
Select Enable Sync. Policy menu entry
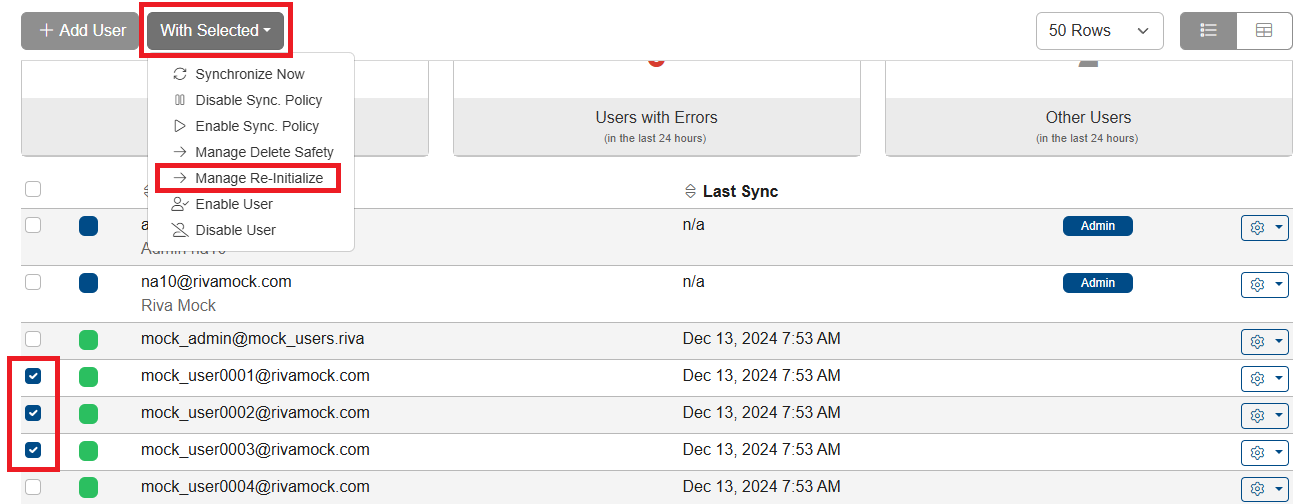click(x=256, y=126)
